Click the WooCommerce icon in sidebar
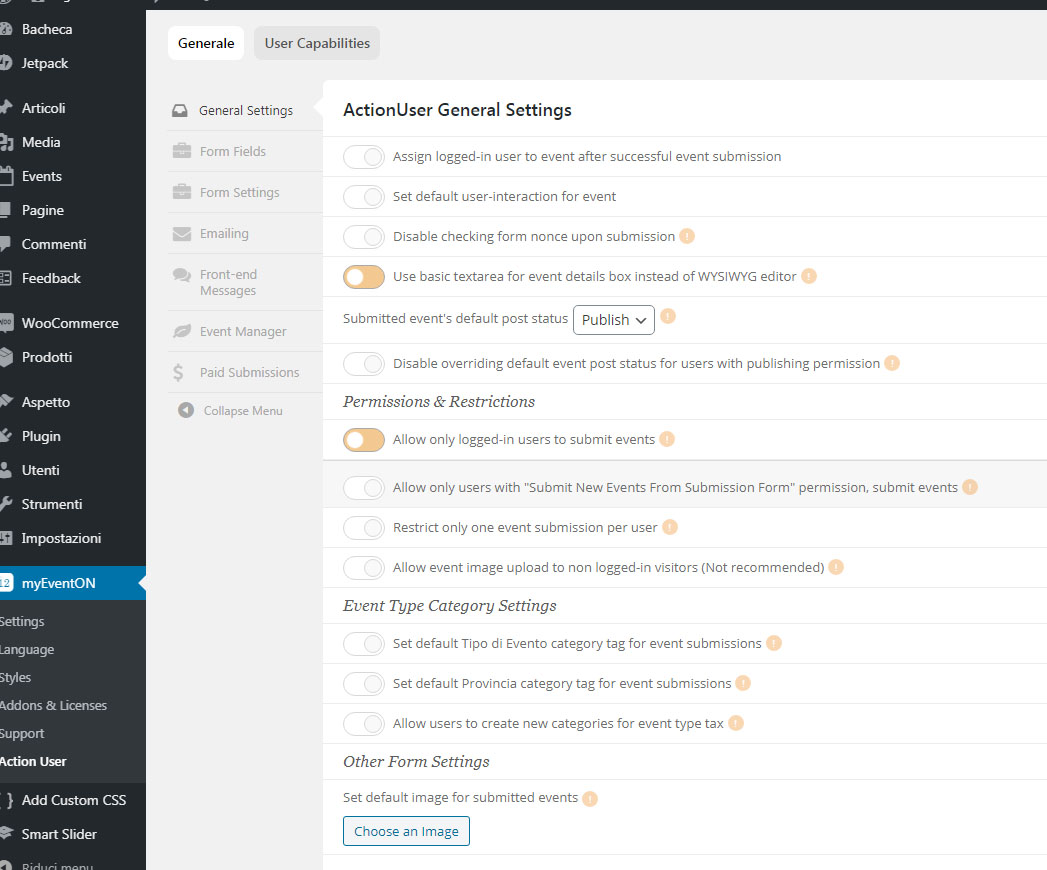1047x870 pixels. (x=5, y=323)
